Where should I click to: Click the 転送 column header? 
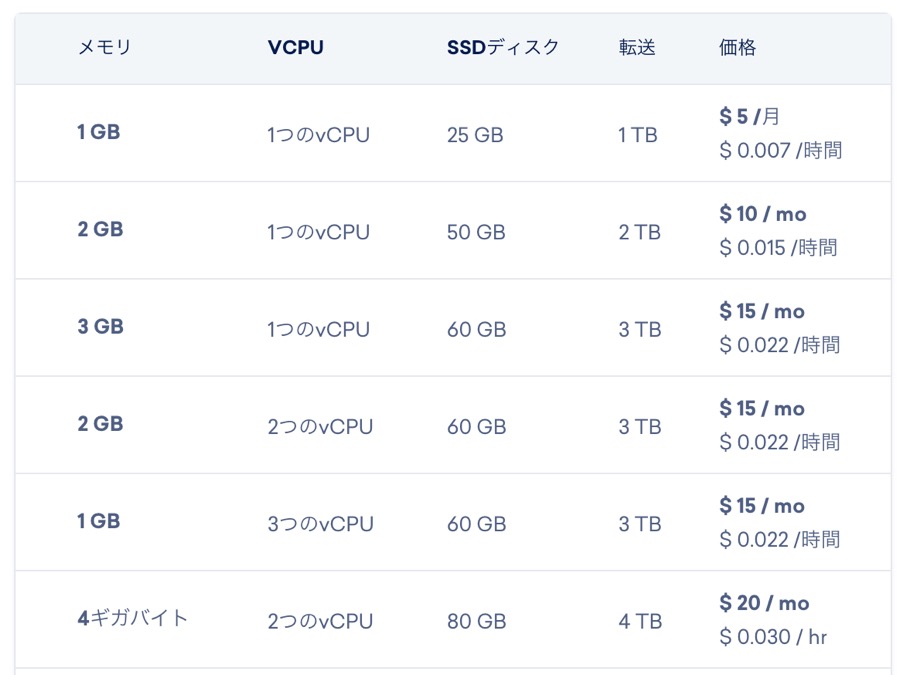tap(637, 47)
